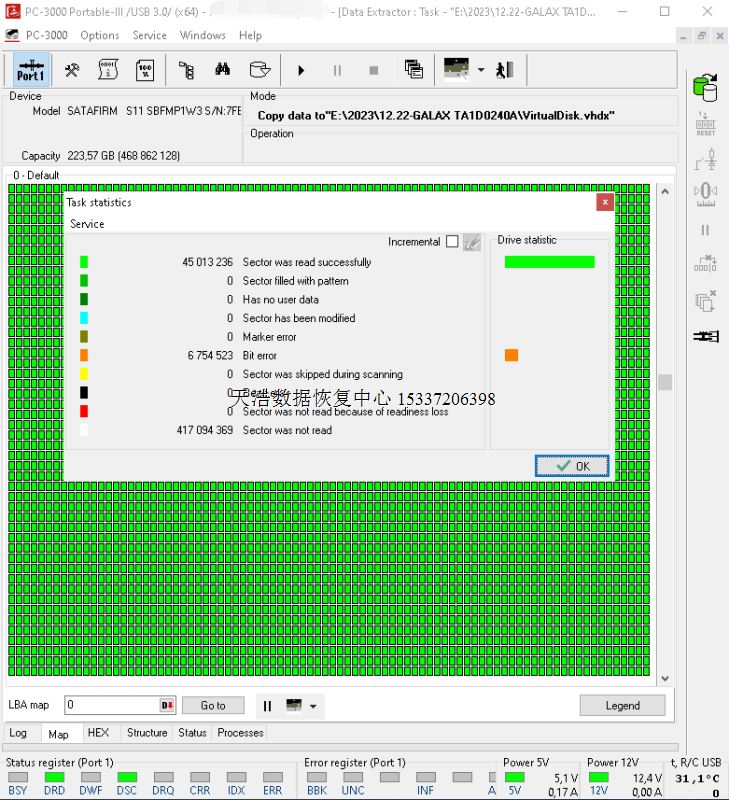The width and height of the screenshot is (729, 800).
Task: Click the OK button in dialog
Action: [572, 466]
